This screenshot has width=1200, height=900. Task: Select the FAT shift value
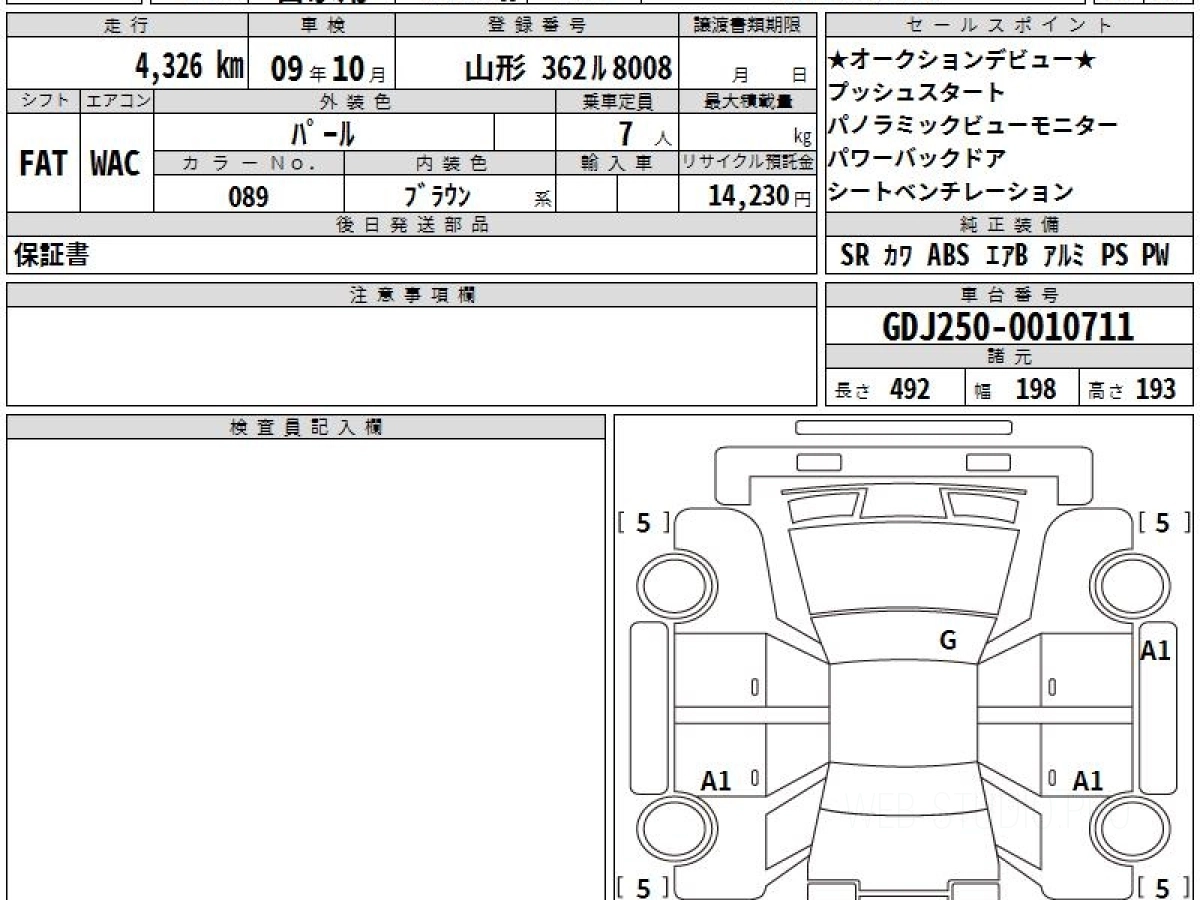(x=43, y=164)
